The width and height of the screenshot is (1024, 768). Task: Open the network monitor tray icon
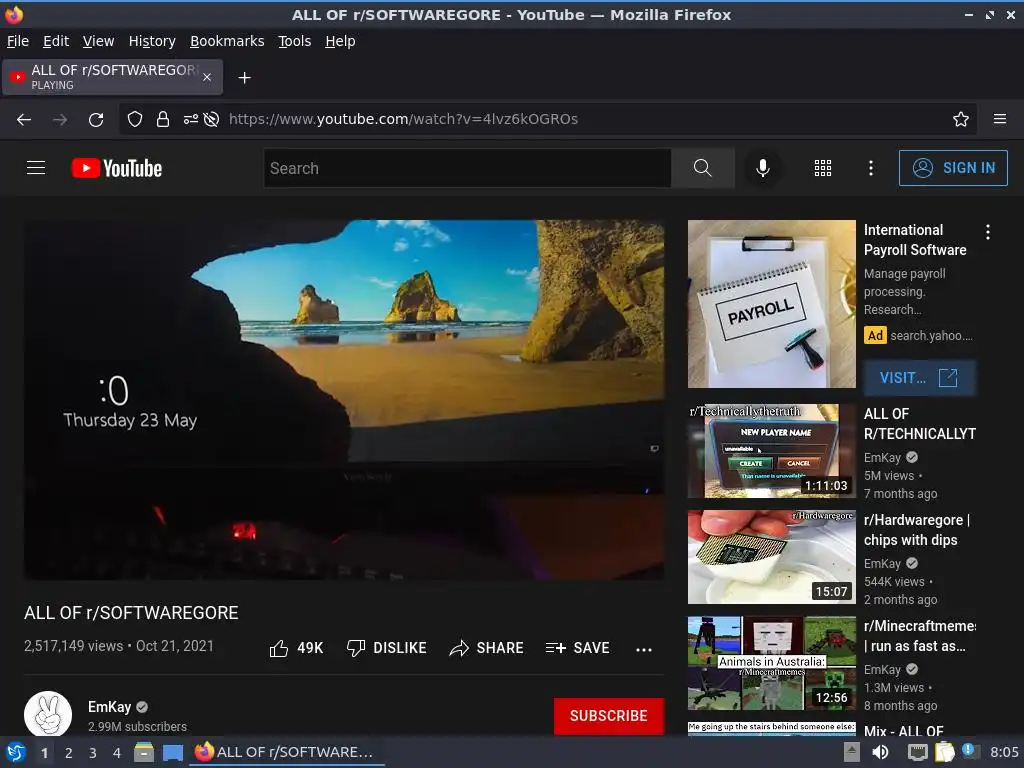point(918,752)
